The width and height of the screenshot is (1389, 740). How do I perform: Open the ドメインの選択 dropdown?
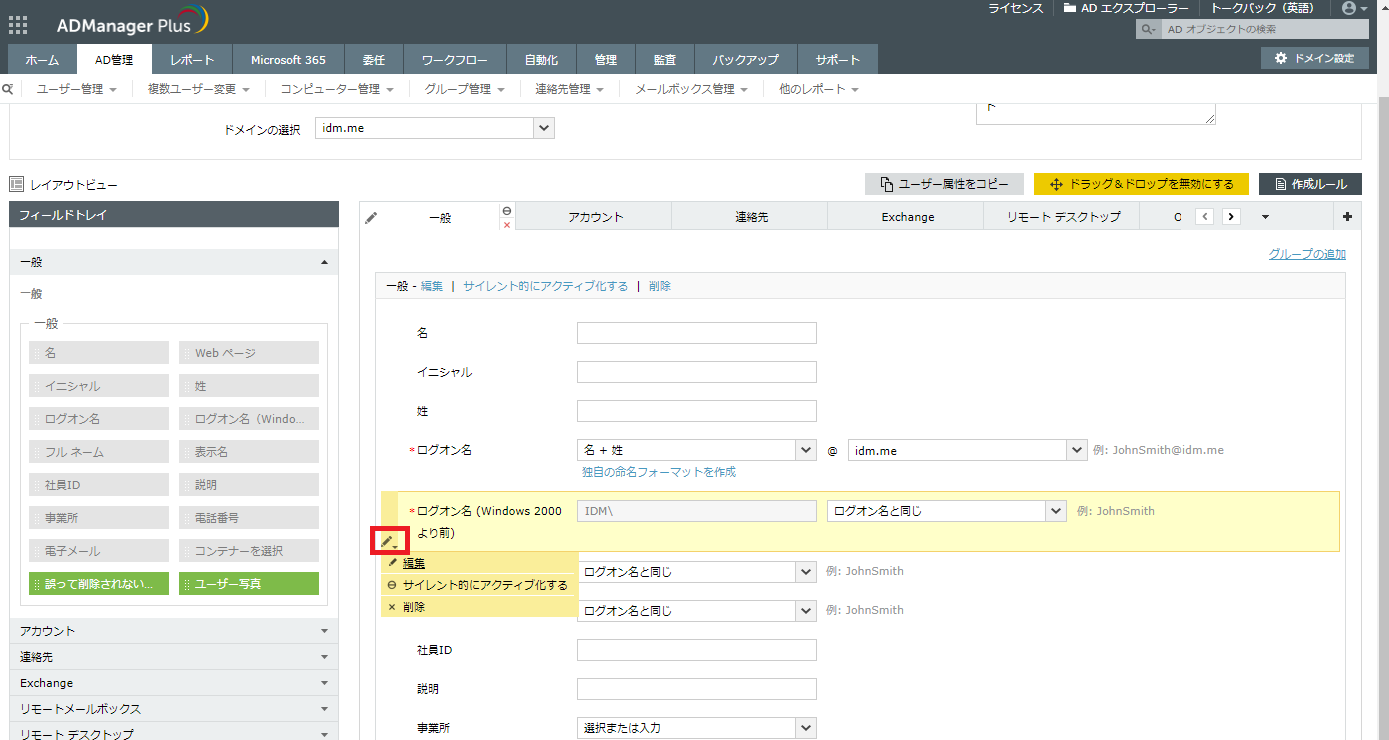[434, 128]
